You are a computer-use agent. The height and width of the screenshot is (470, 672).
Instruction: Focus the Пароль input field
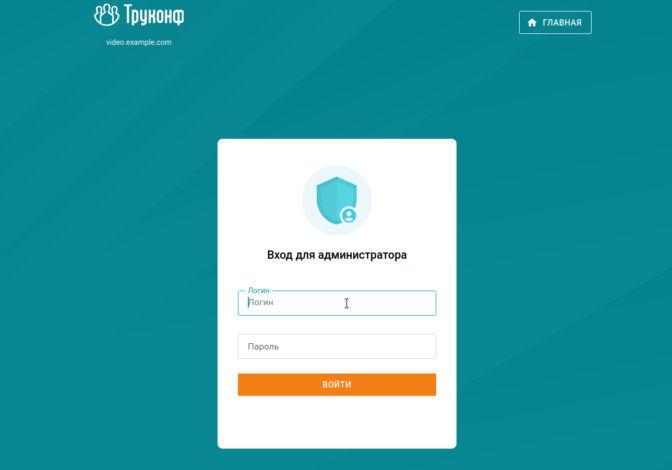[x=336, y=347]
